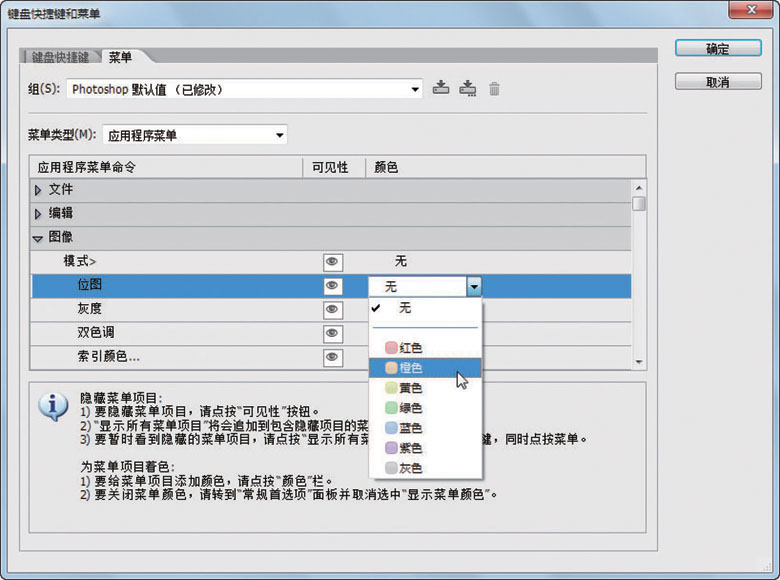Choose 红色 from the color list
This screenshot has height=580, width=780.
coord(410,348)
